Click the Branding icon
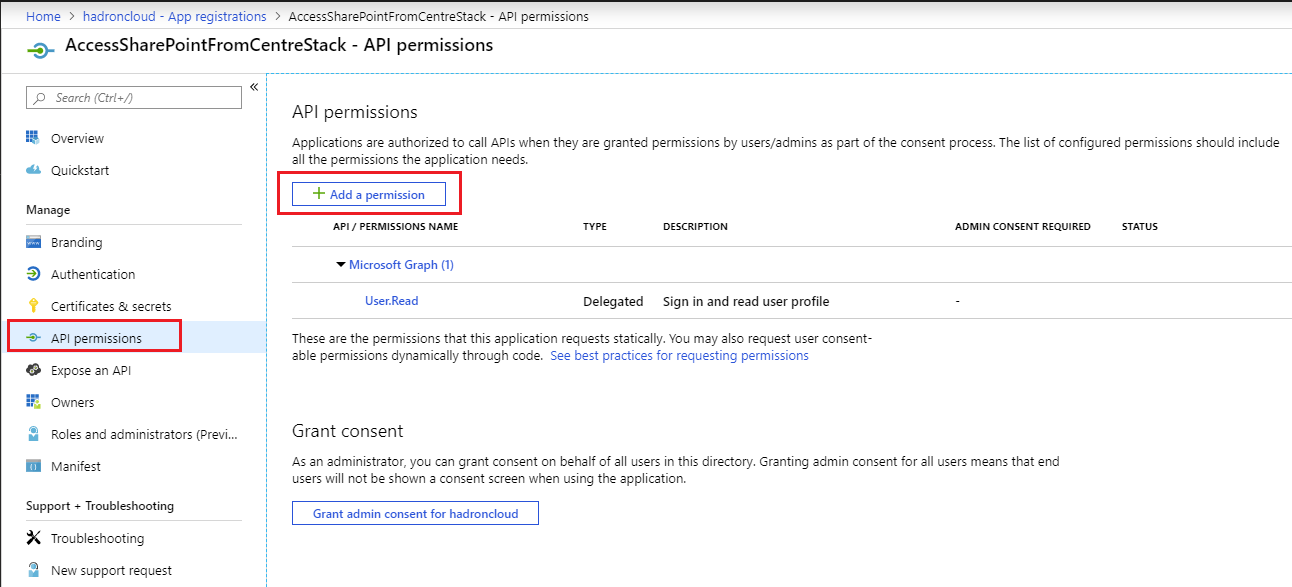This screenshot has width=1292, height=587. tap(33, 242)
